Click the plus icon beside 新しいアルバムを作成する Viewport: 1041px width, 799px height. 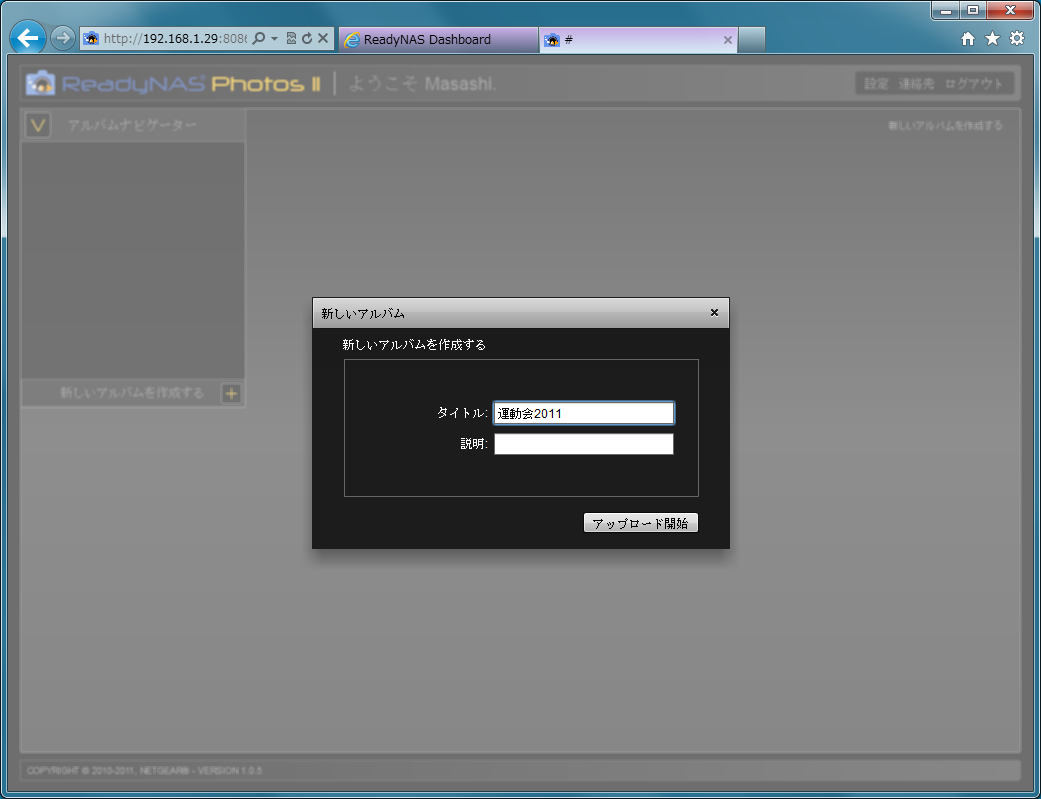(231, 393)
